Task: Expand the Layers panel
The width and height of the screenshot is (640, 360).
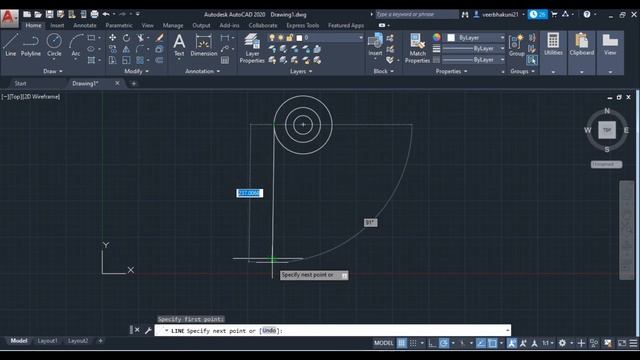Action: pos(301,71)
